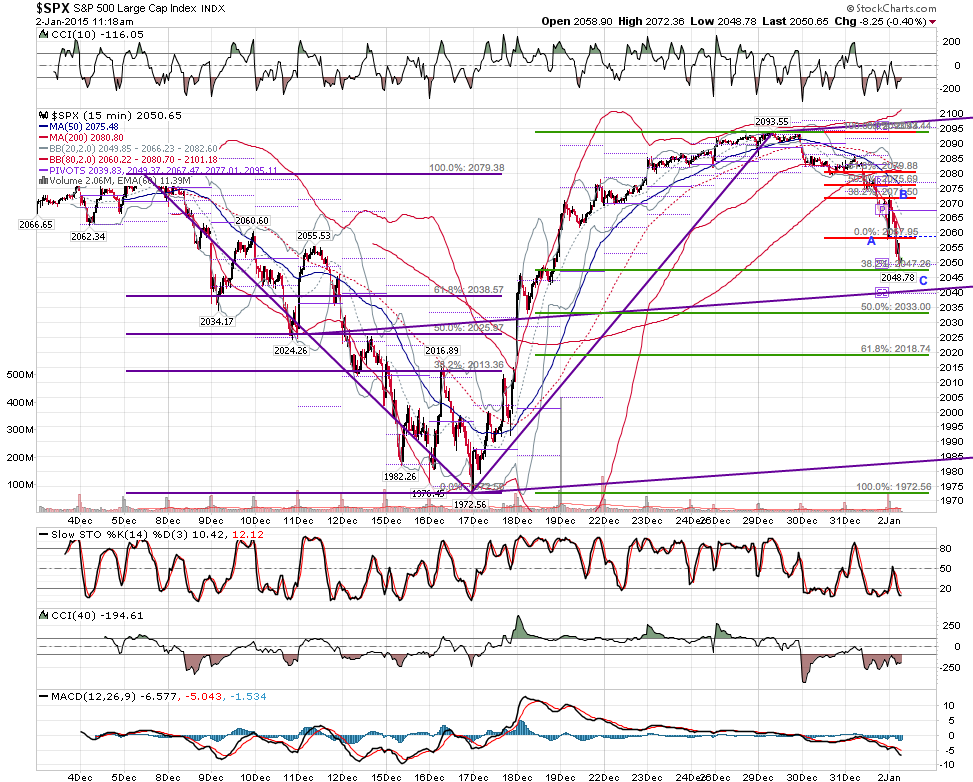Click the '61.8%: 2018.74' Fibonacci label
This screenshot has width=973, height=782.
click(895, 349)
